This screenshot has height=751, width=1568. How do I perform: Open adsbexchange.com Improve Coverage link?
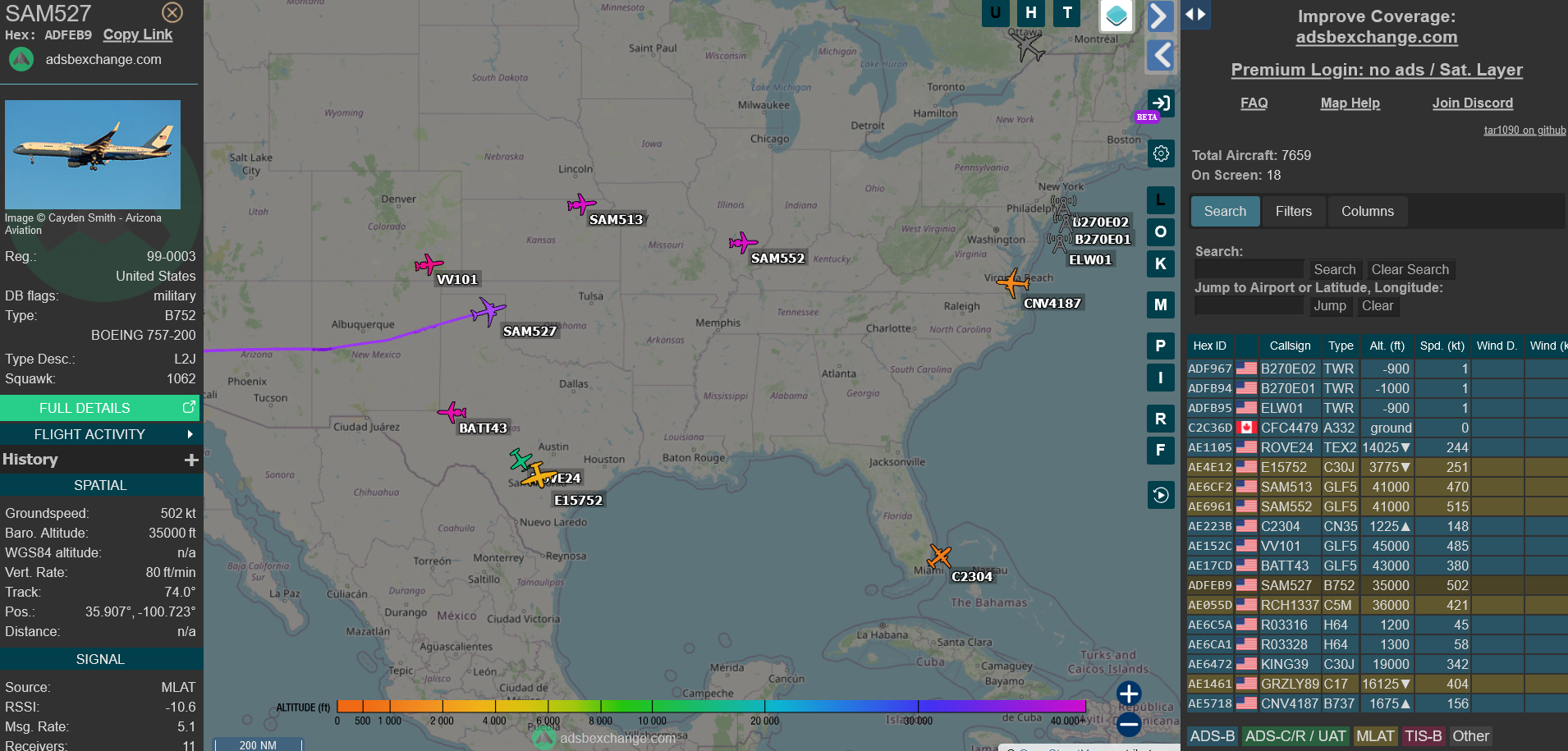pos(1377,37)
